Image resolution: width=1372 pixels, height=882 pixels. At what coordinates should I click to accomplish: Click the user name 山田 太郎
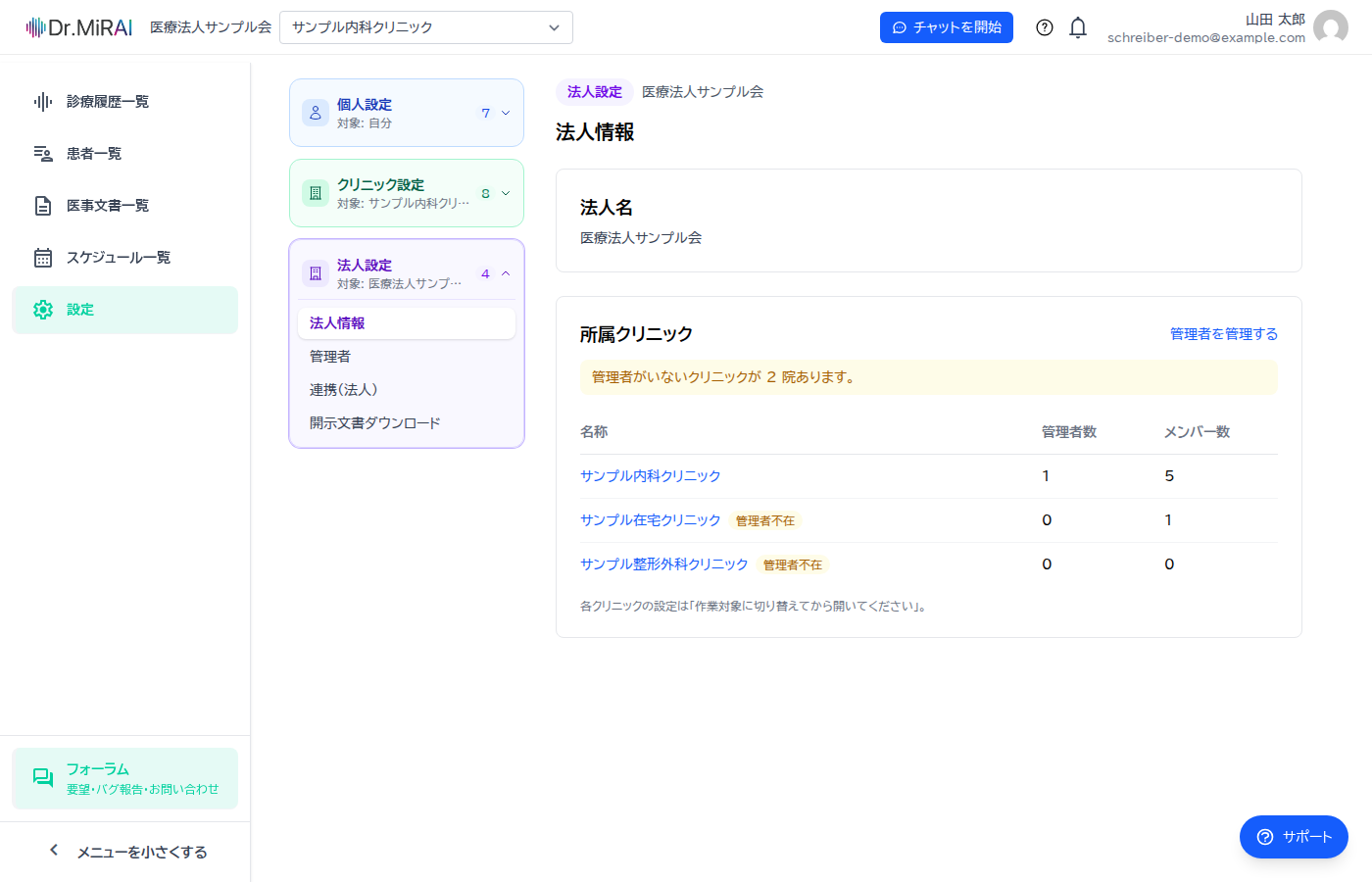click(1275, 20)
